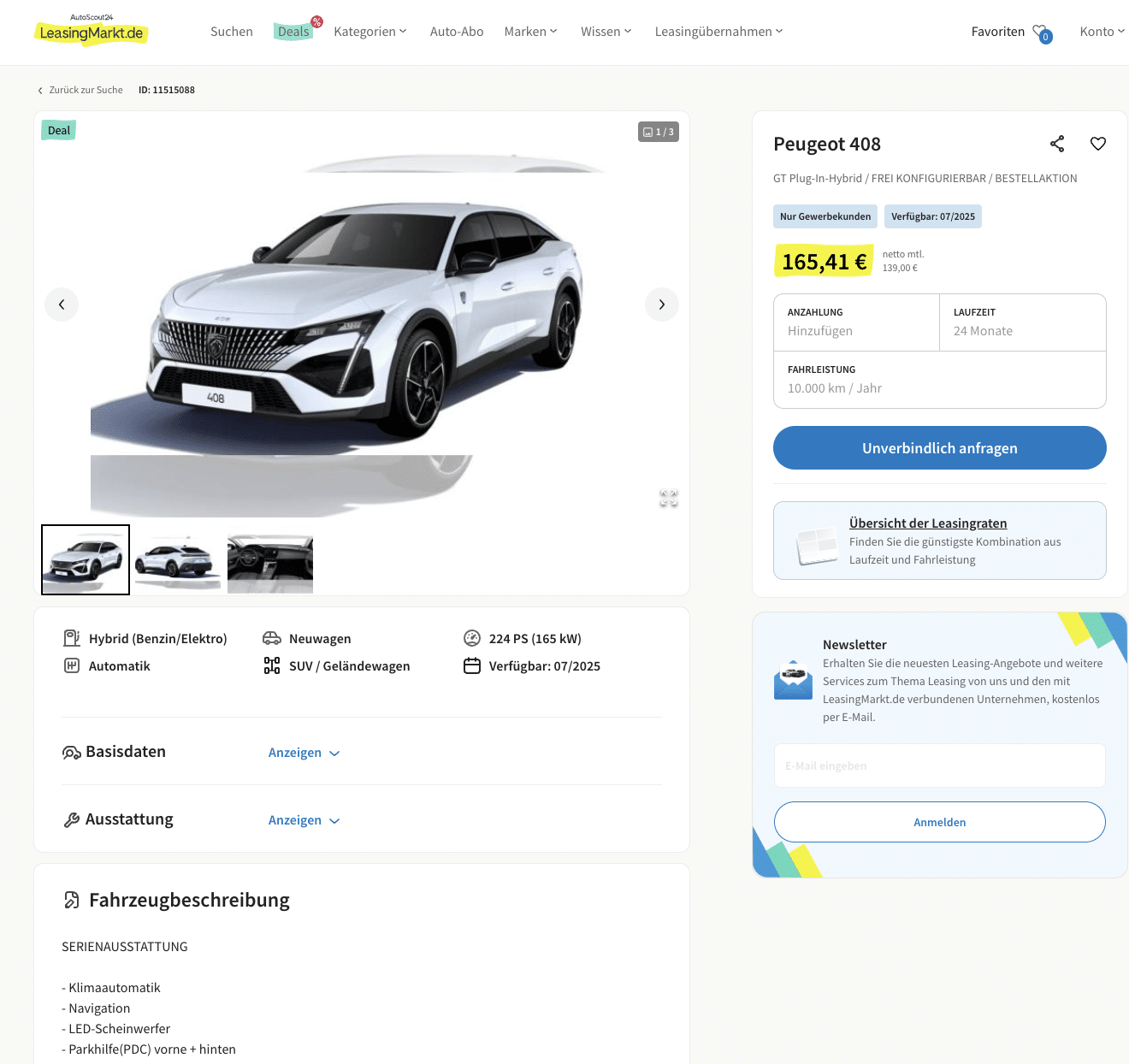Expand Basisdaten with Anzeigen
The height and width of the screenshot is (1064, 1129).
click(x=304, y=753)
